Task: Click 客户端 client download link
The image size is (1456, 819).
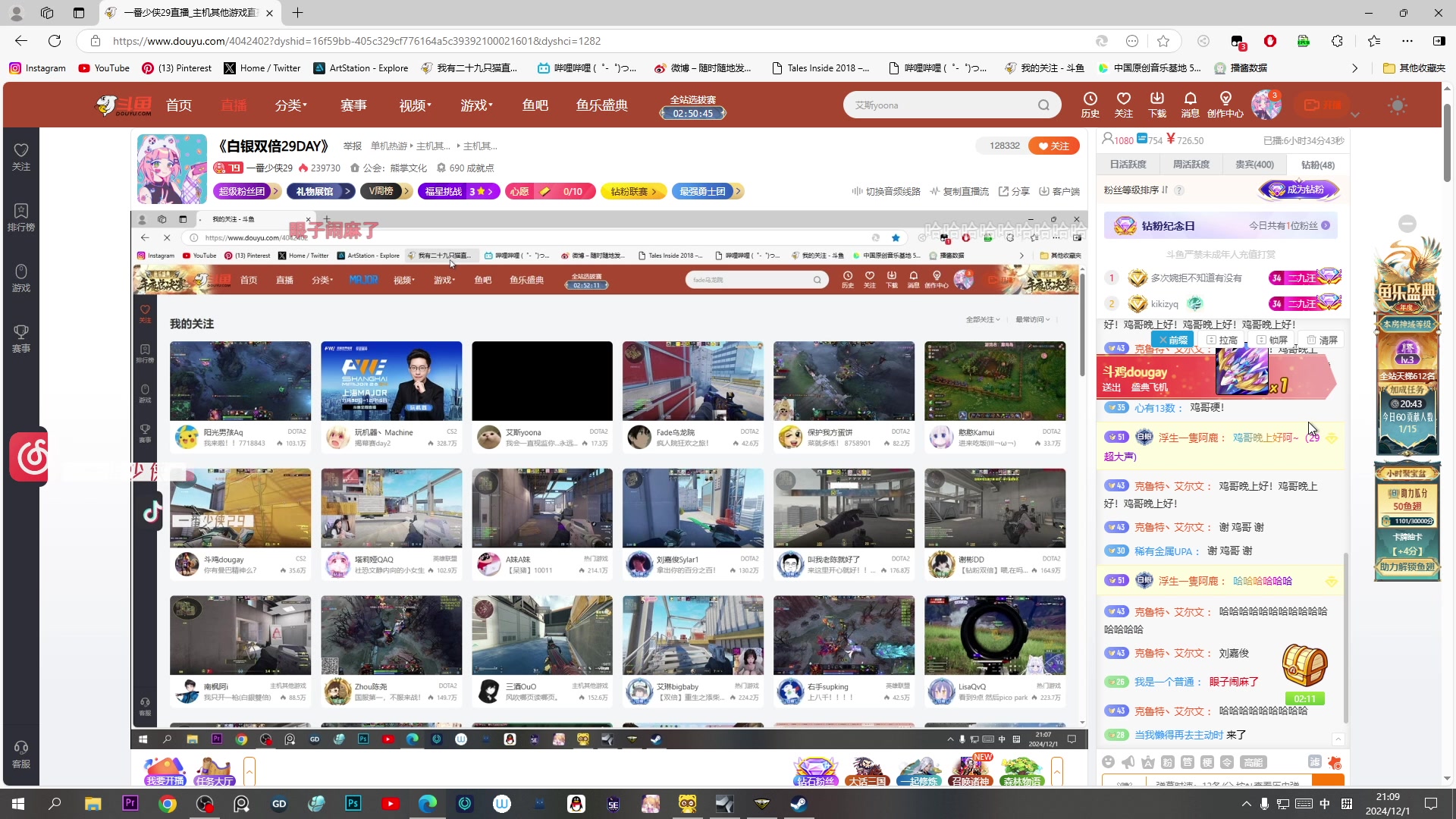Action: point(1059,191)
